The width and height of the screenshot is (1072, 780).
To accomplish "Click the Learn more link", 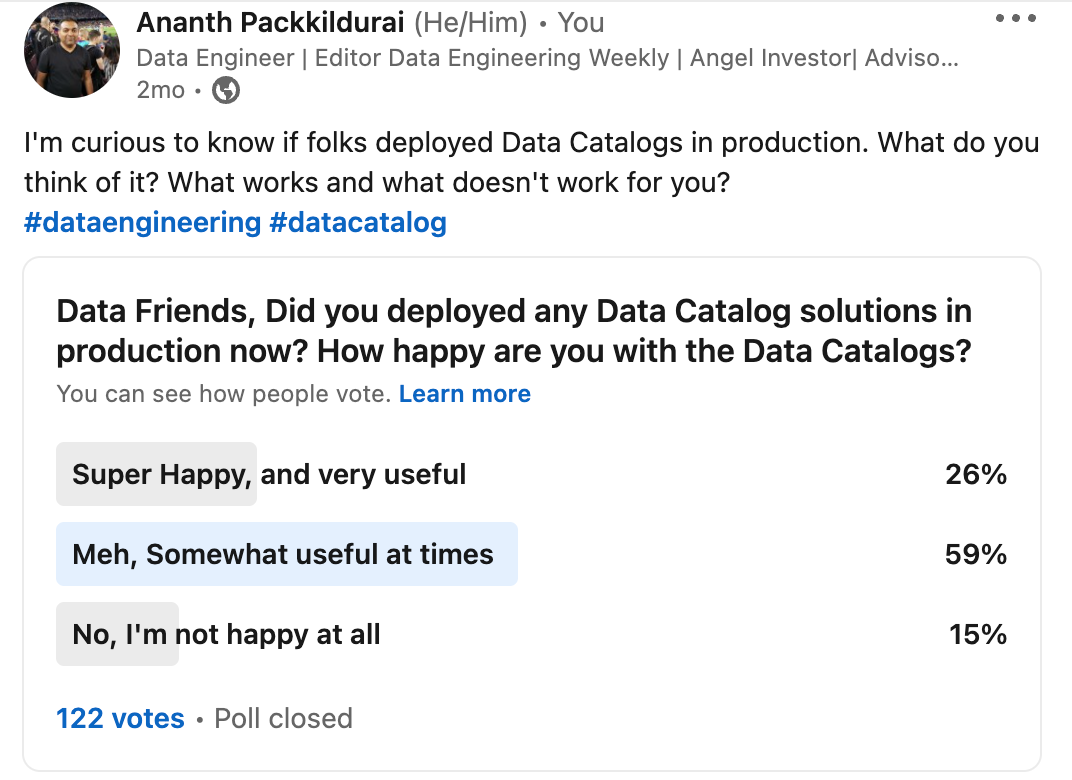I will click(x=464, y=393).
